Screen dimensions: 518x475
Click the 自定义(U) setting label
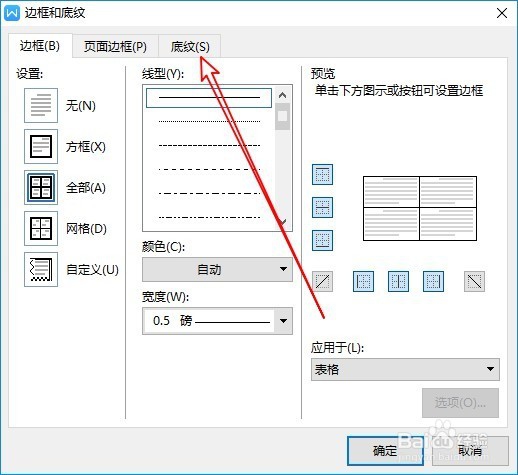(92, 270)
